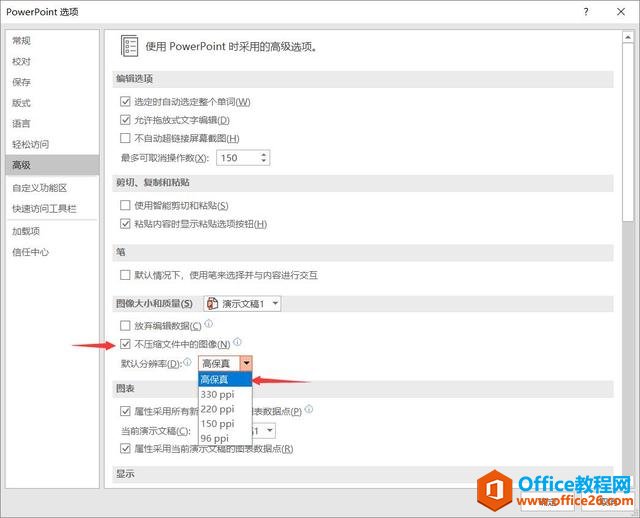Close the PowerPoint 选项 dialog
The width and height of the screenshot is (640, 518).
point(621,12)
